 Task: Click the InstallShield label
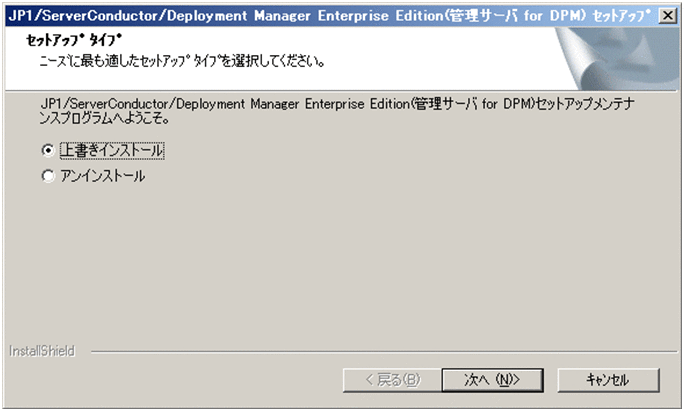[x=37, y=352]
